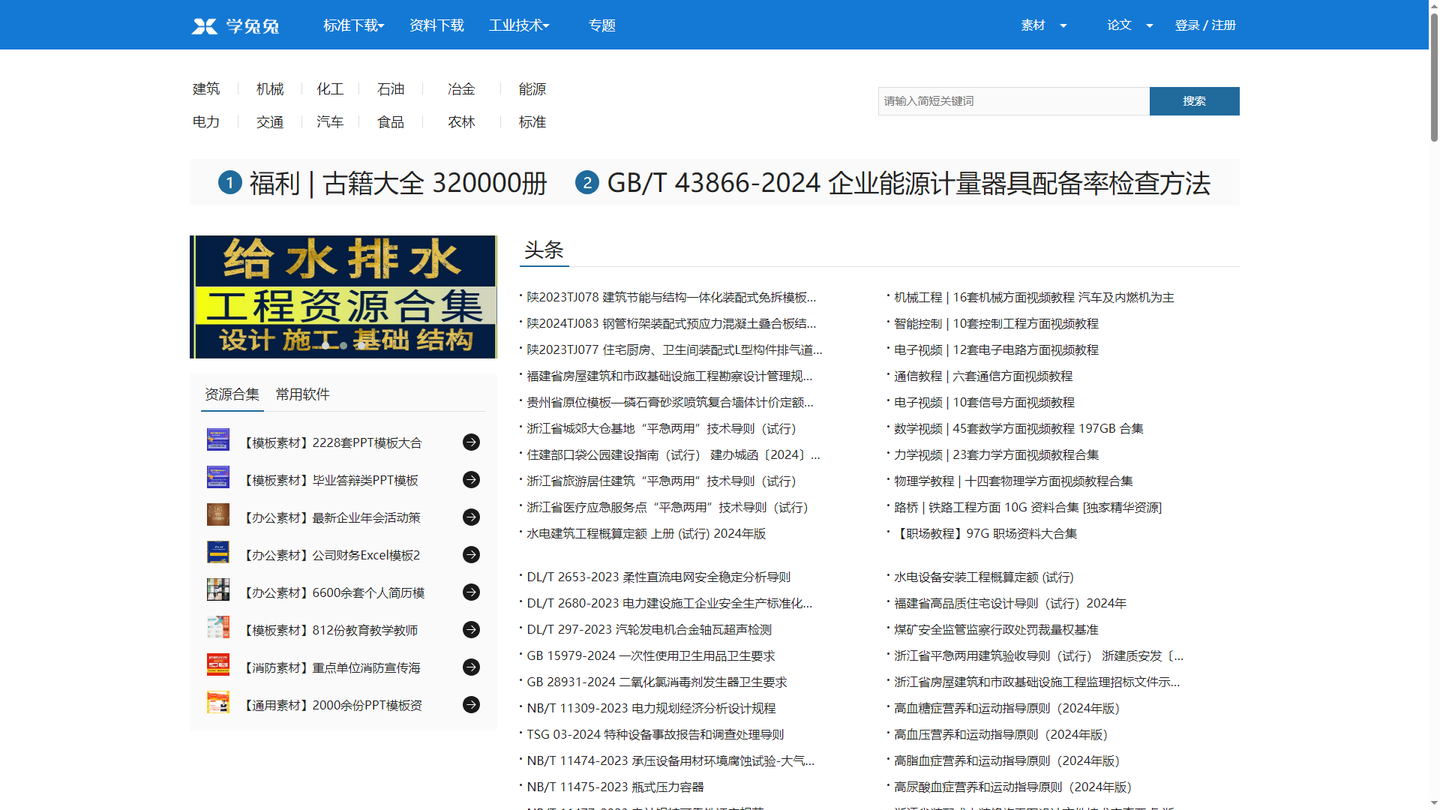Click thumbnail icon of 公司财务Excel模板2

tap(218, 552)
